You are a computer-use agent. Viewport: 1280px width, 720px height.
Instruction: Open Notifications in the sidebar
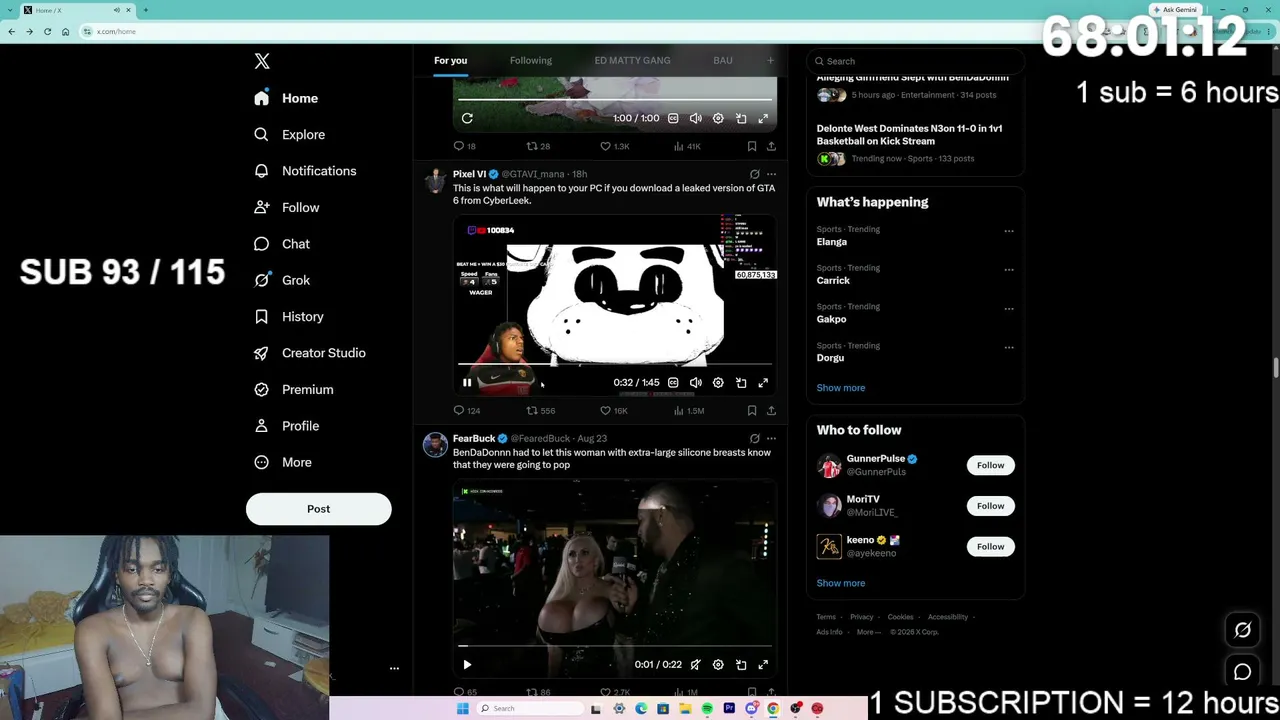[305, 171]
